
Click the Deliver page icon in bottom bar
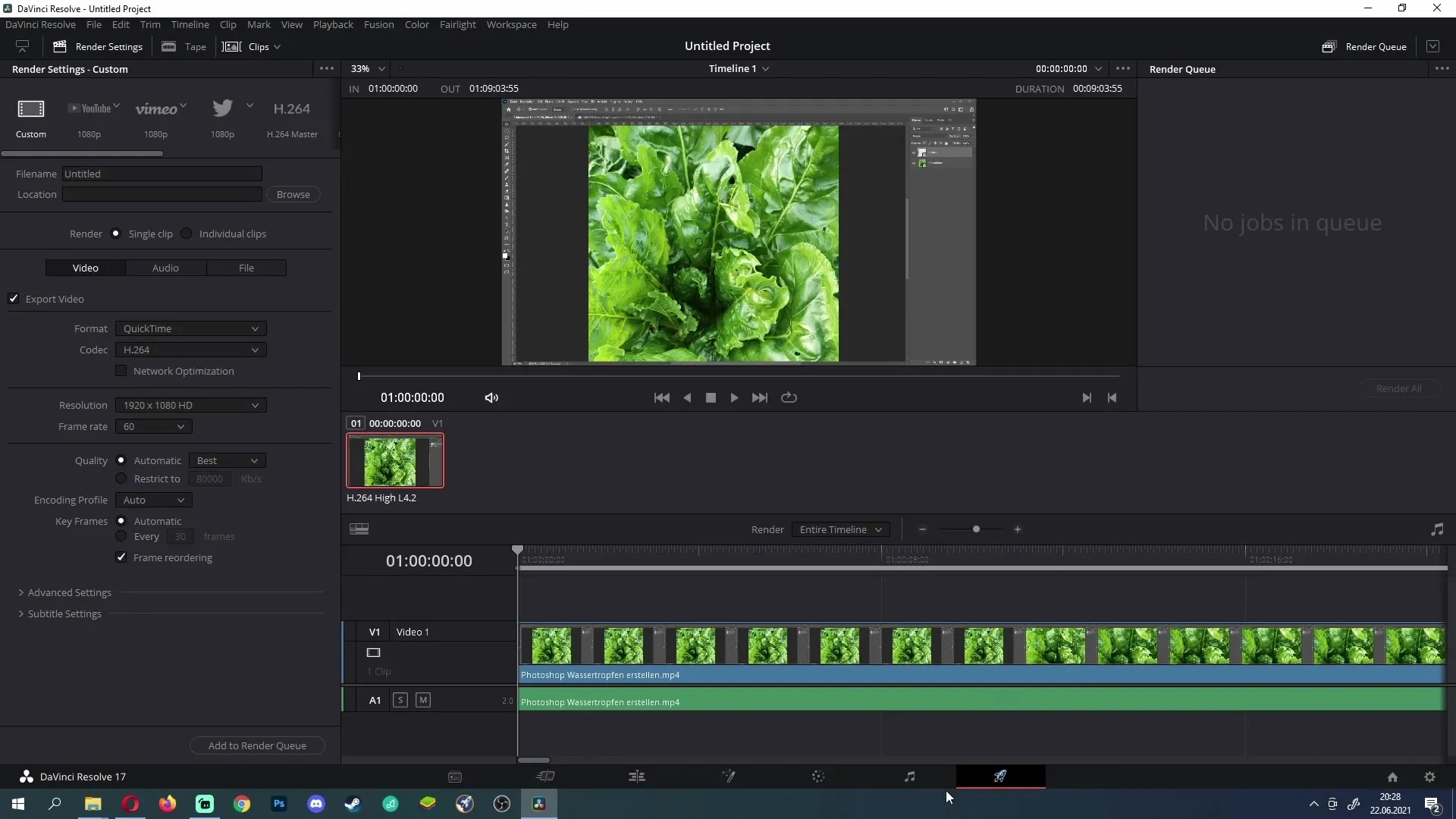tap(1000, 776)
